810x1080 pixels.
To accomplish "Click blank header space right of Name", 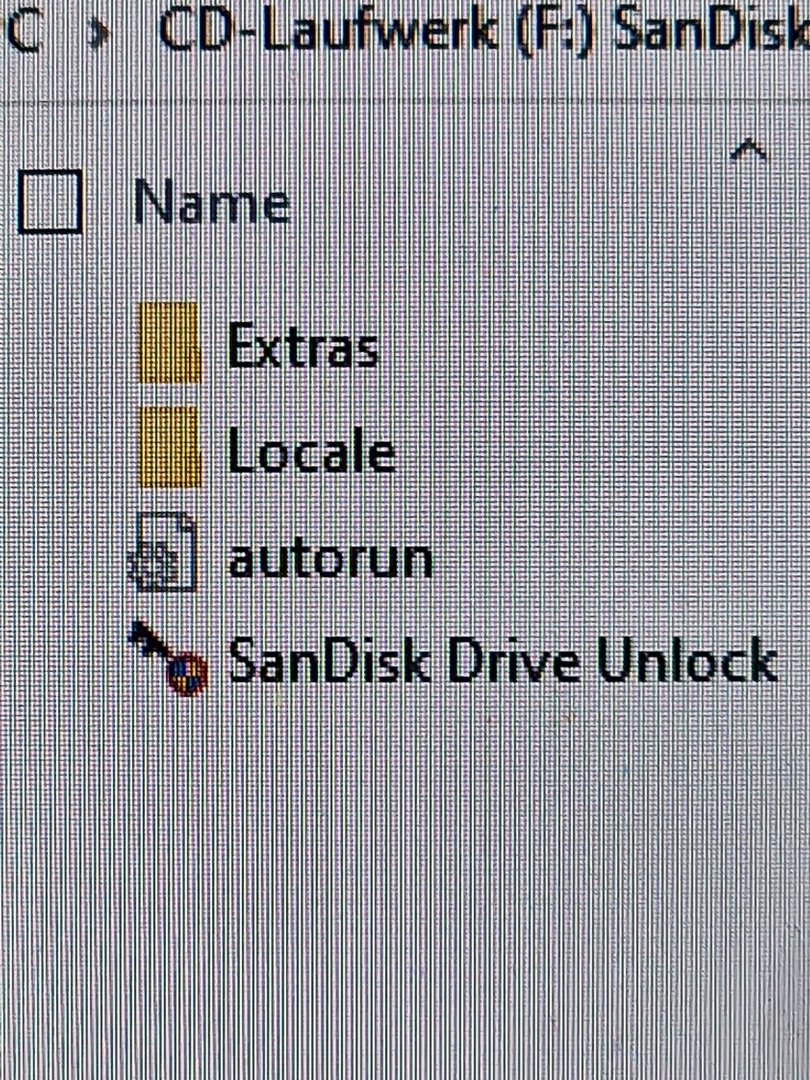I will tap(510, 203).
